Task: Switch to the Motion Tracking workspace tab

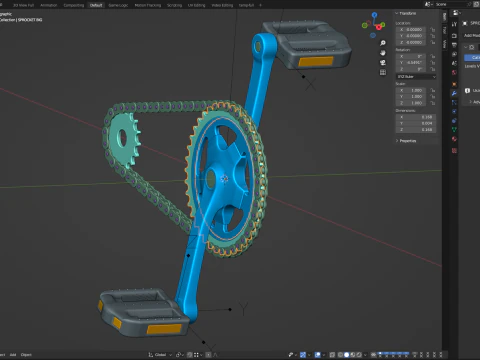Action: 148,5
